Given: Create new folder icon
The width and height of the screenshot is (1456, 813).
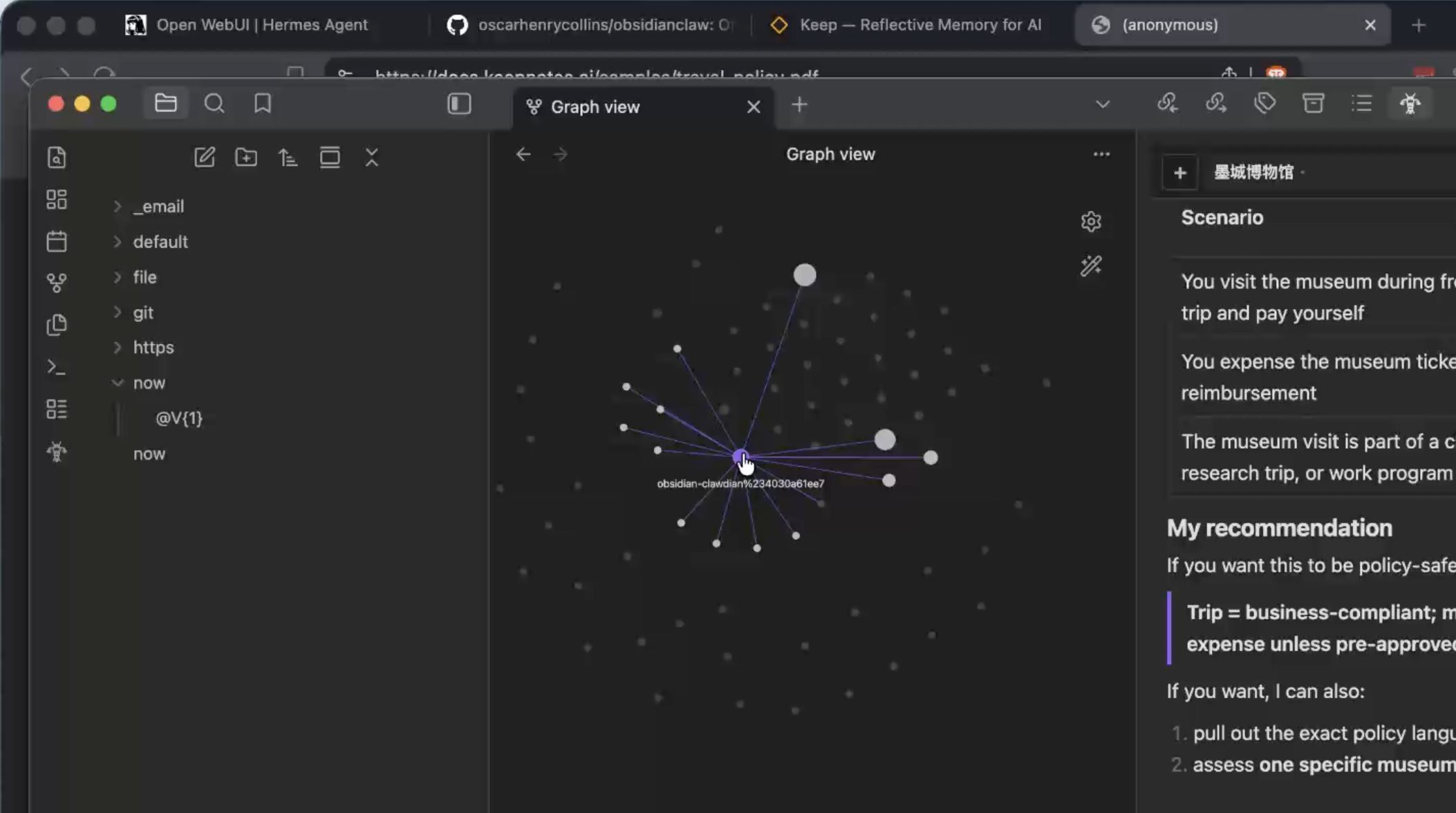Looking at the screenshot, I should click(246, 158).
